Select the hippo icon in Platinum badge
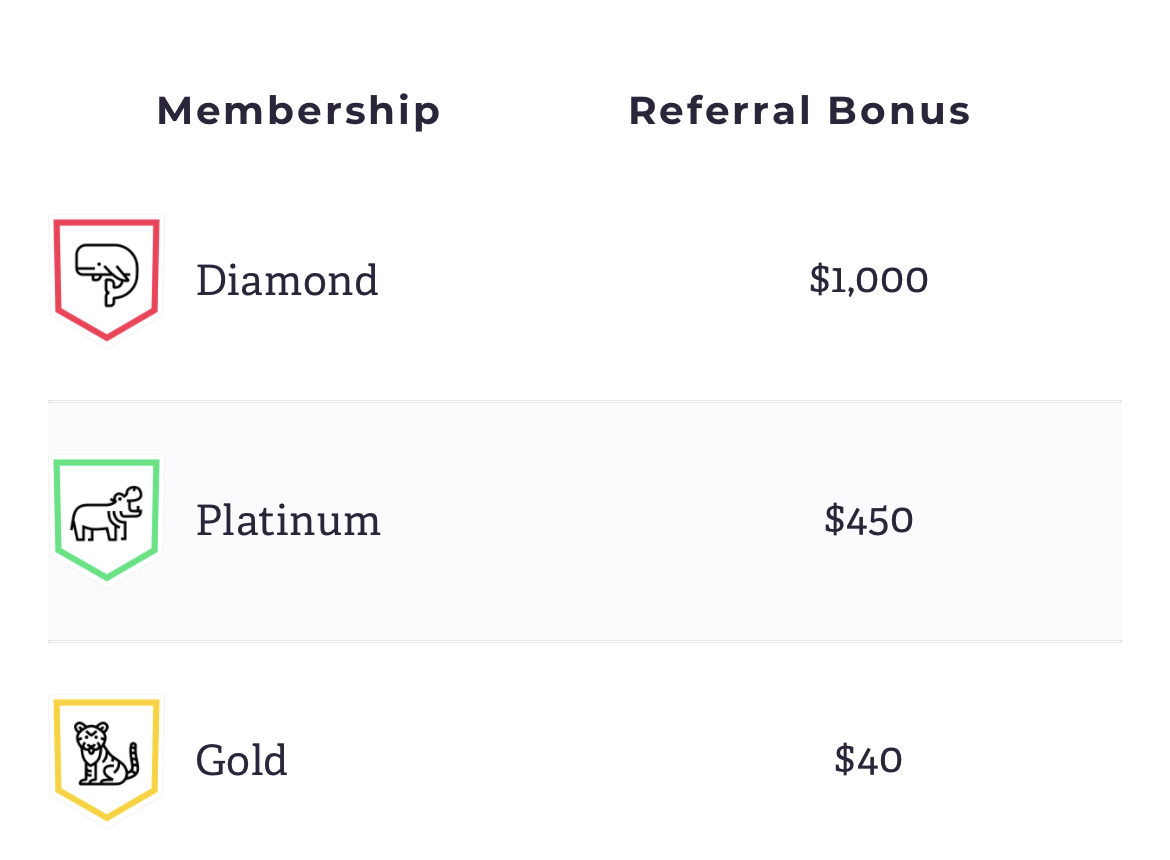Screen dimensions: 1170x860 (107, 514)
